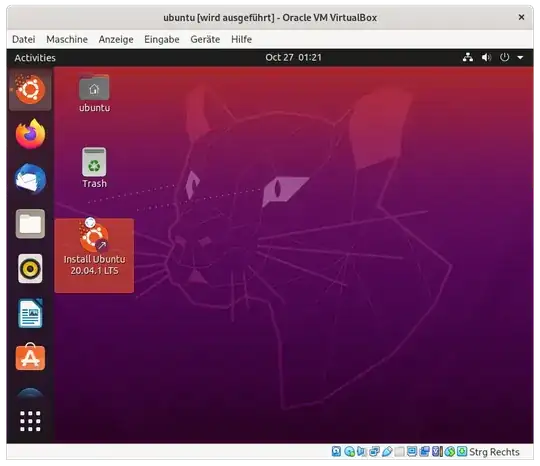Click the hard disk status bar icon
This screenshot has height=466, width=540.
(x=336, y=451)
